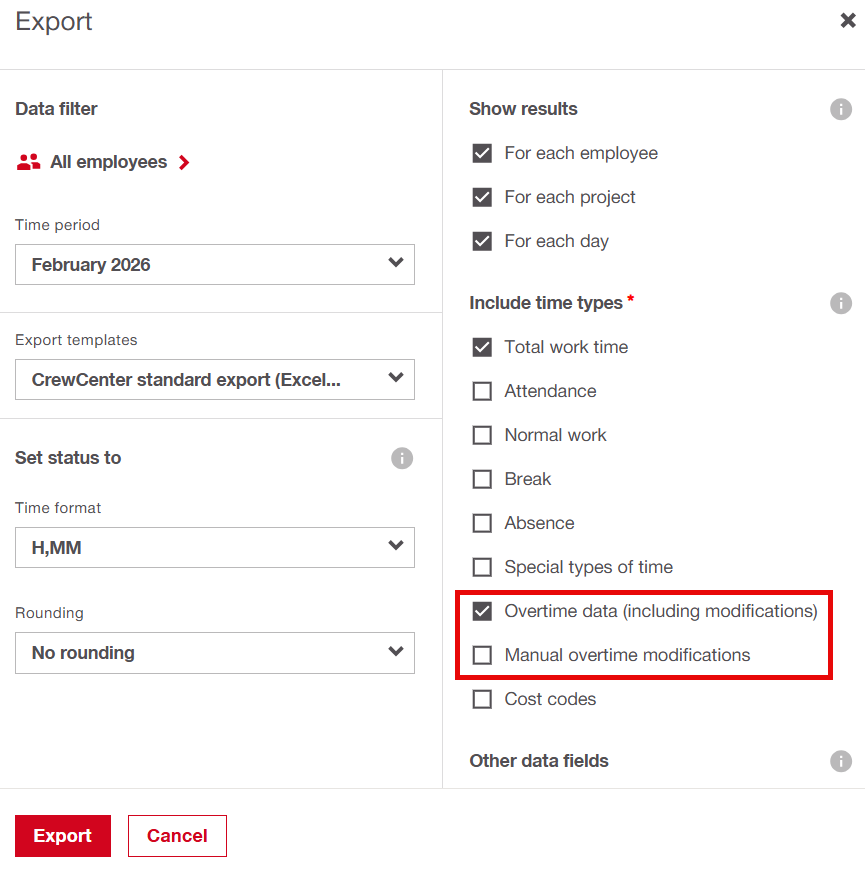Cancel the export dialog
This screenshot has height=869, width=865.
pyautogui.click(x=177, y=836)
